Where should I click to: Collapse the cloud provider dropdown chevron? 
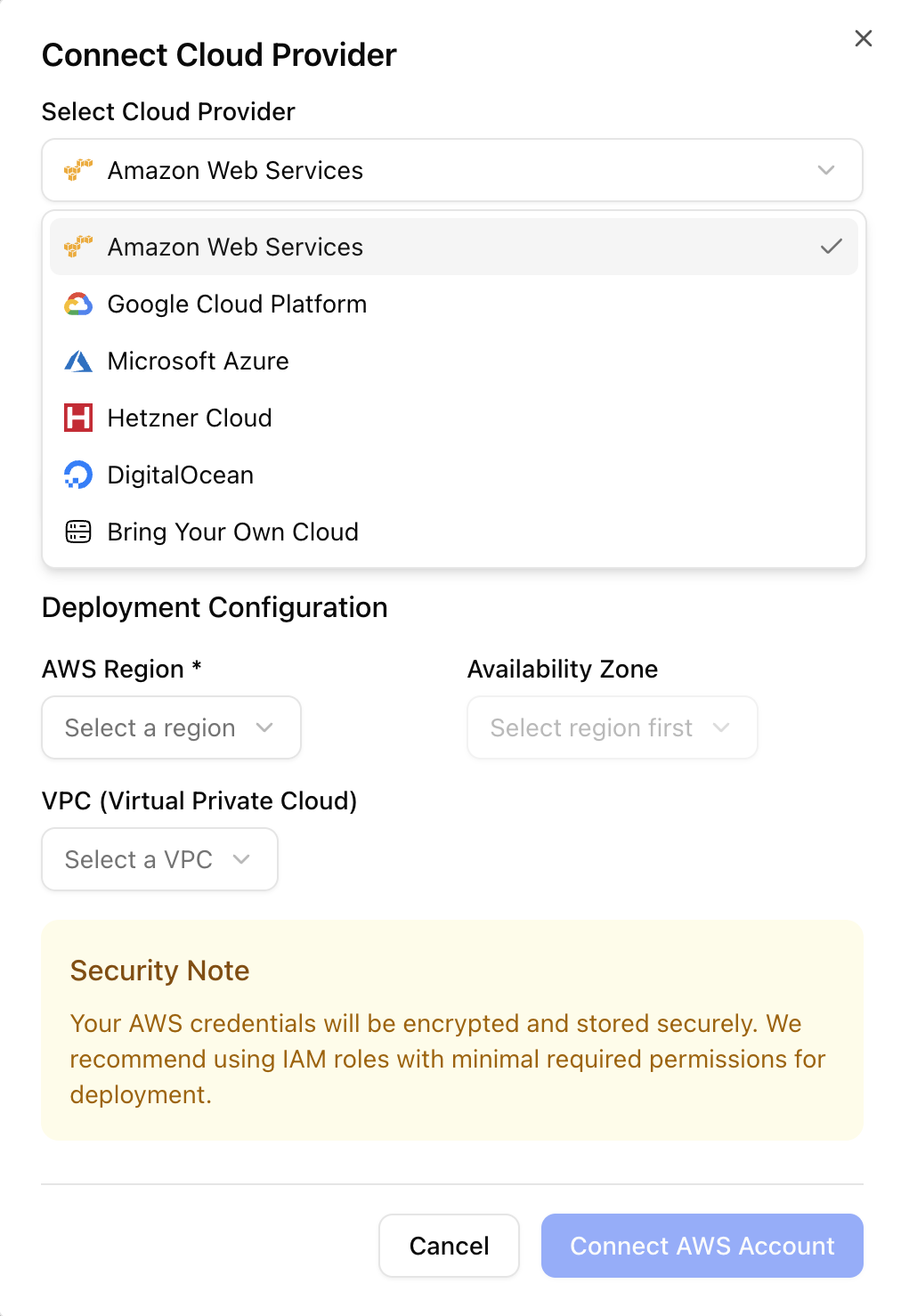point(824,170)
